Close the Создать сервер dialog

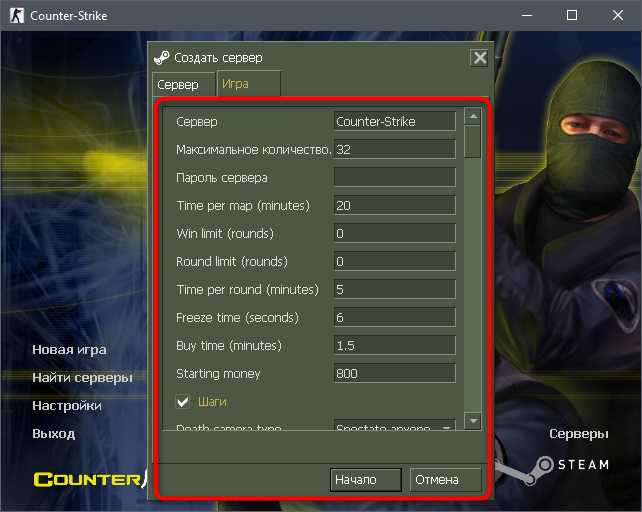coord(479,58)
